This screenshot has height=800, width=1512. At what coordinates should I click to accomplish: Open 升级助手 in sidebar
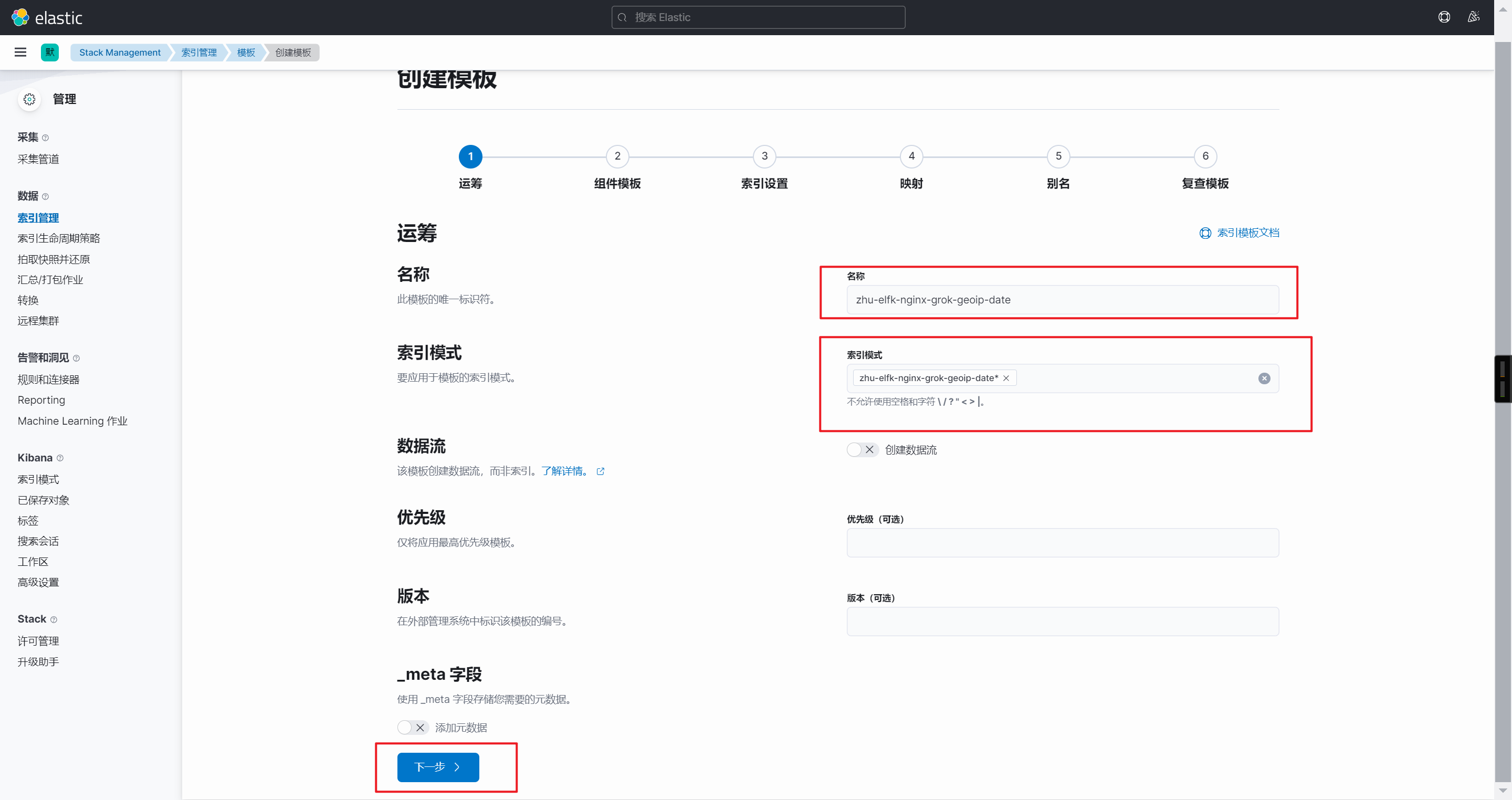[38, 662]
